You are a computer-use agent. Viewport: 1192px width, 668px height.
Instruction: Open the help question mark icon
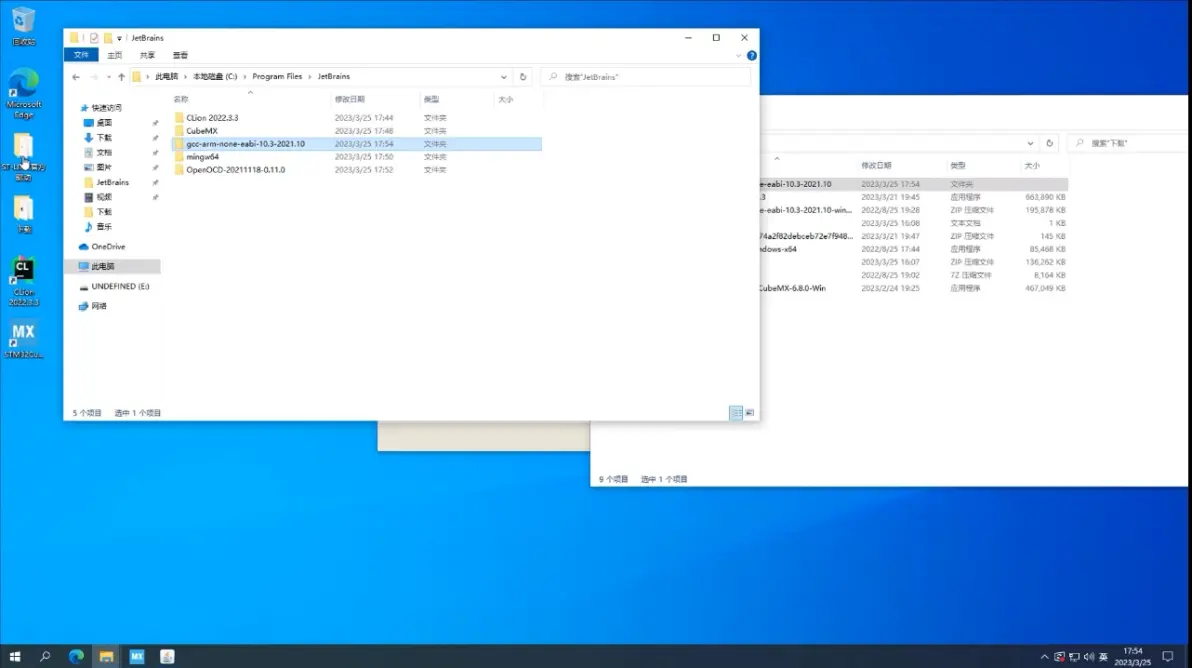point(751,56)
